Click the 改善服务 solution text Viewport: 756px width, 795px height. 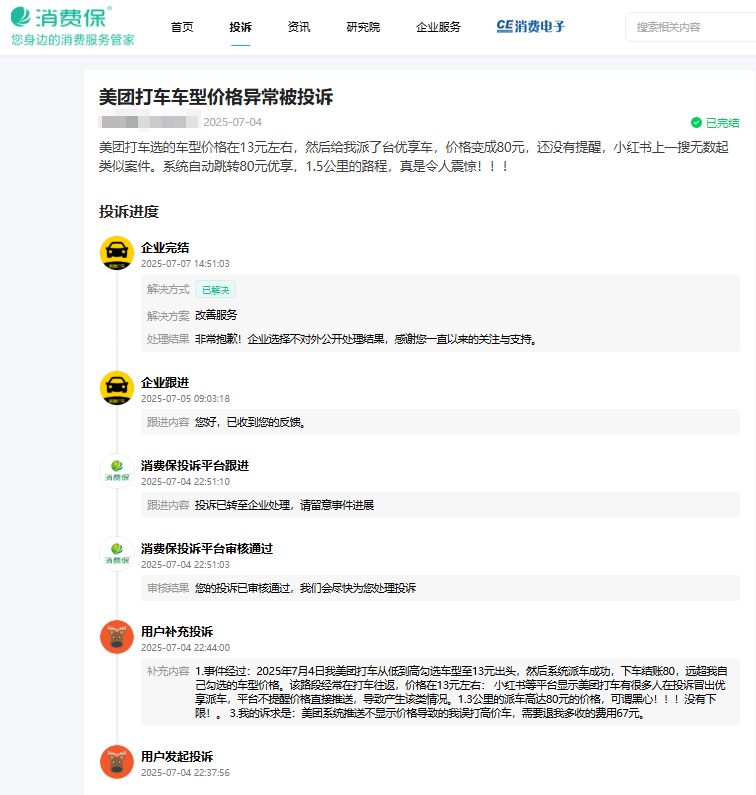coord(216,315)
